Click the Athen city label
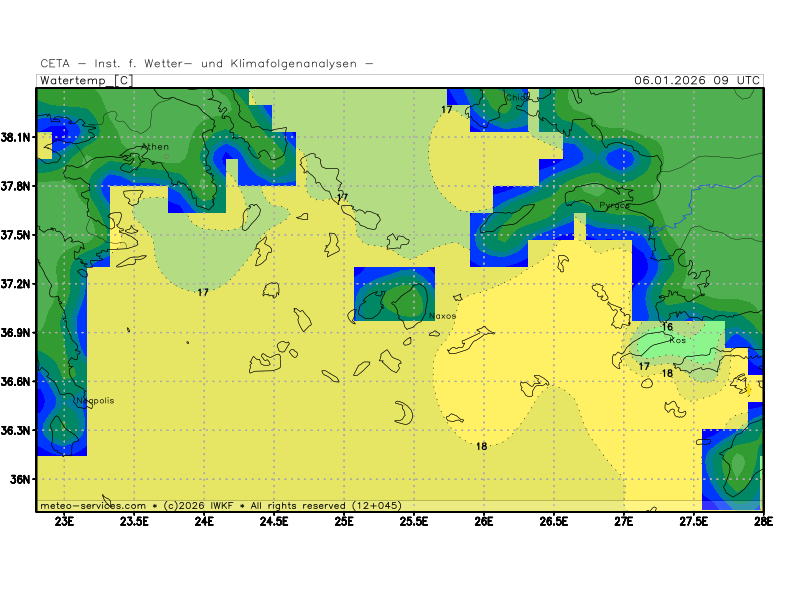Viewport: 800px width, 600px height. [x=156, y=147]
